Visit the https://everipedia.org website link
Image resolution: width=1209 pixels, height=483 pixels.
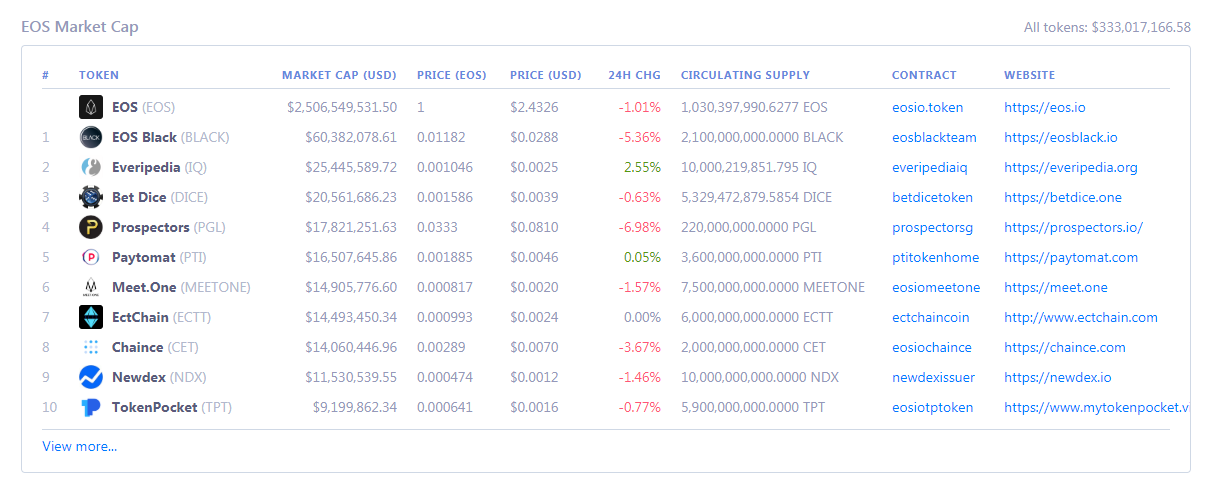[1071, 167]
